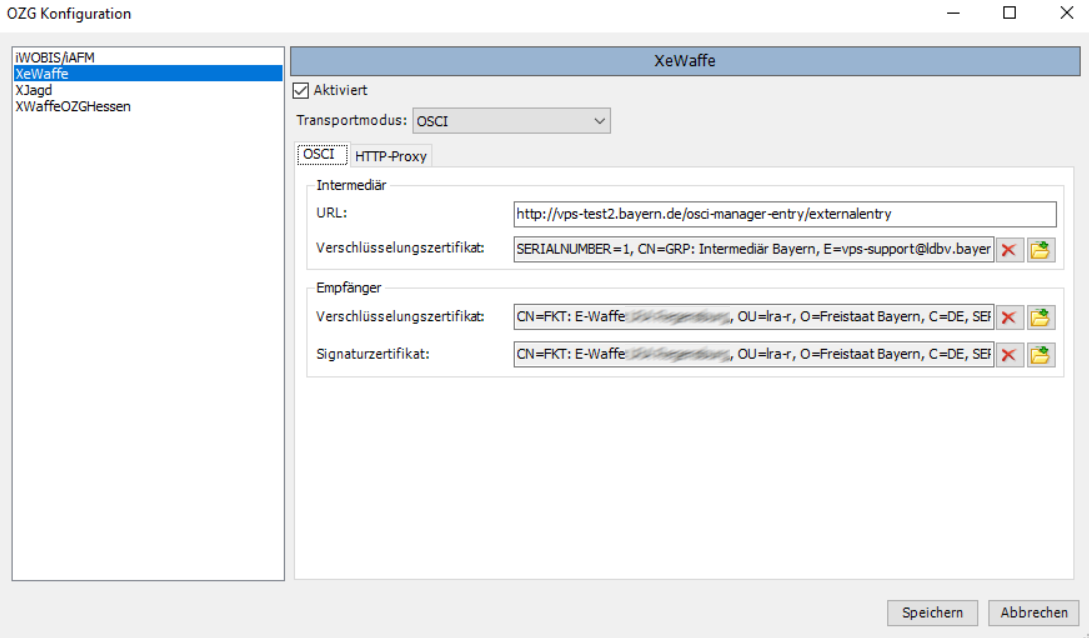Viewport: 1089px width, 638px height.
Task: Focus the Intermediär Verschlüsselungszertifikat text field
Action: click(x=753, y=250)
